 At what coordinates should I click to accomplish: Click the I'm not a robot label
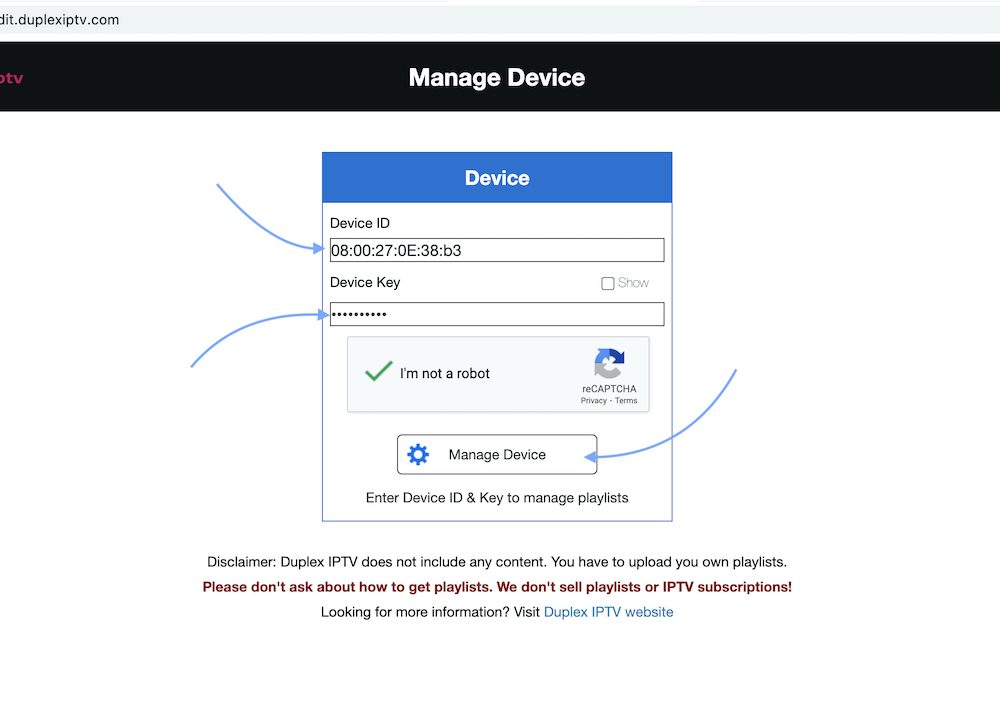click(445, 374)
